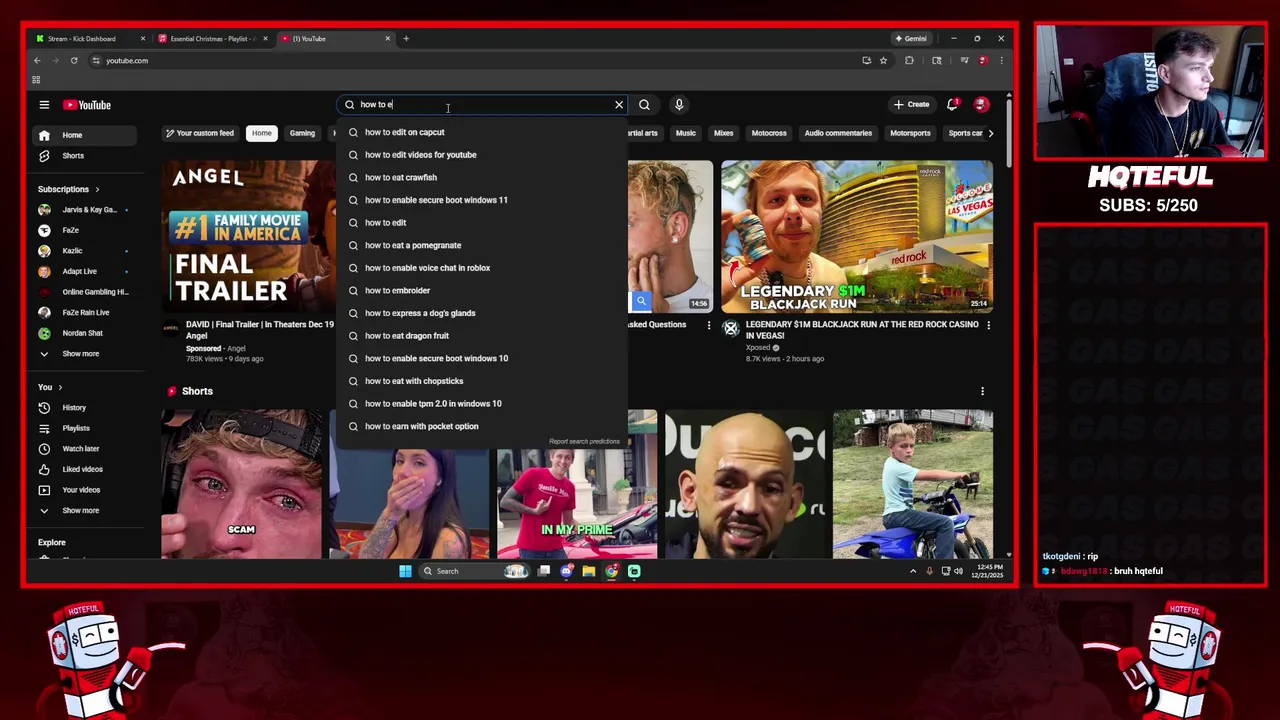
Task: Reload the page
Action: click(74, 61)
